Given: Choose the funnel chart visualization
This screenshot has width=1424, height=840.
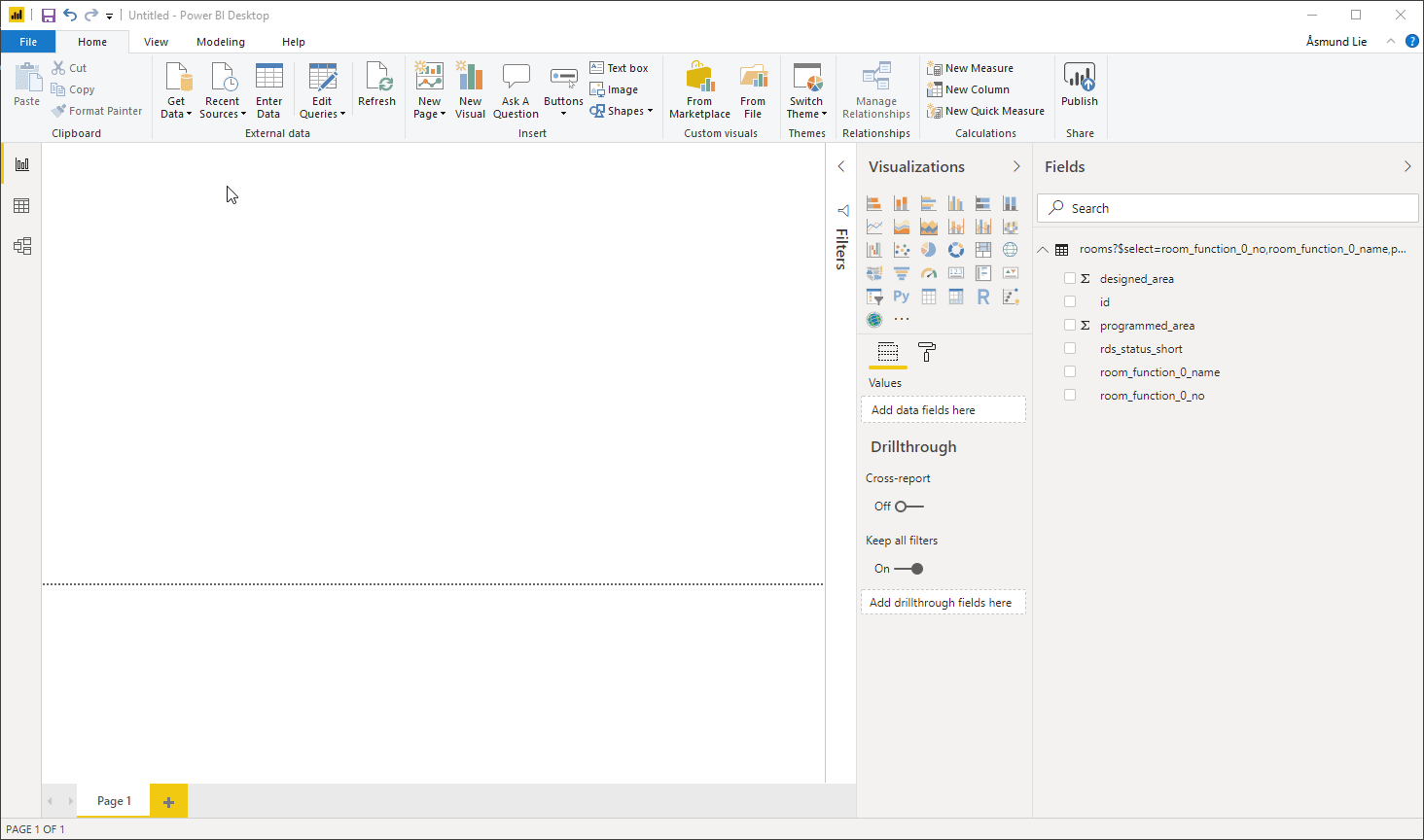Looking at the screenshot, I should tap(902, 273).
